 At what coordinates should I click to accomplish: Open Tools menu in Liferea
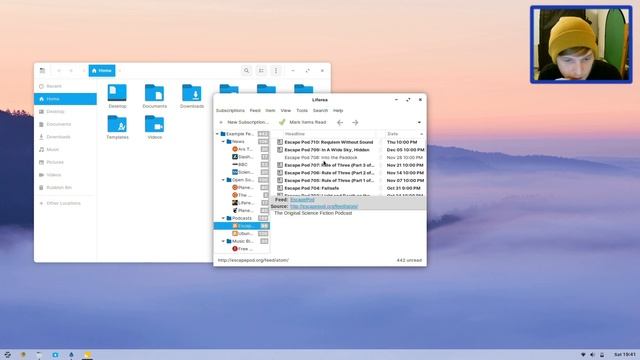tap(302, 111)
